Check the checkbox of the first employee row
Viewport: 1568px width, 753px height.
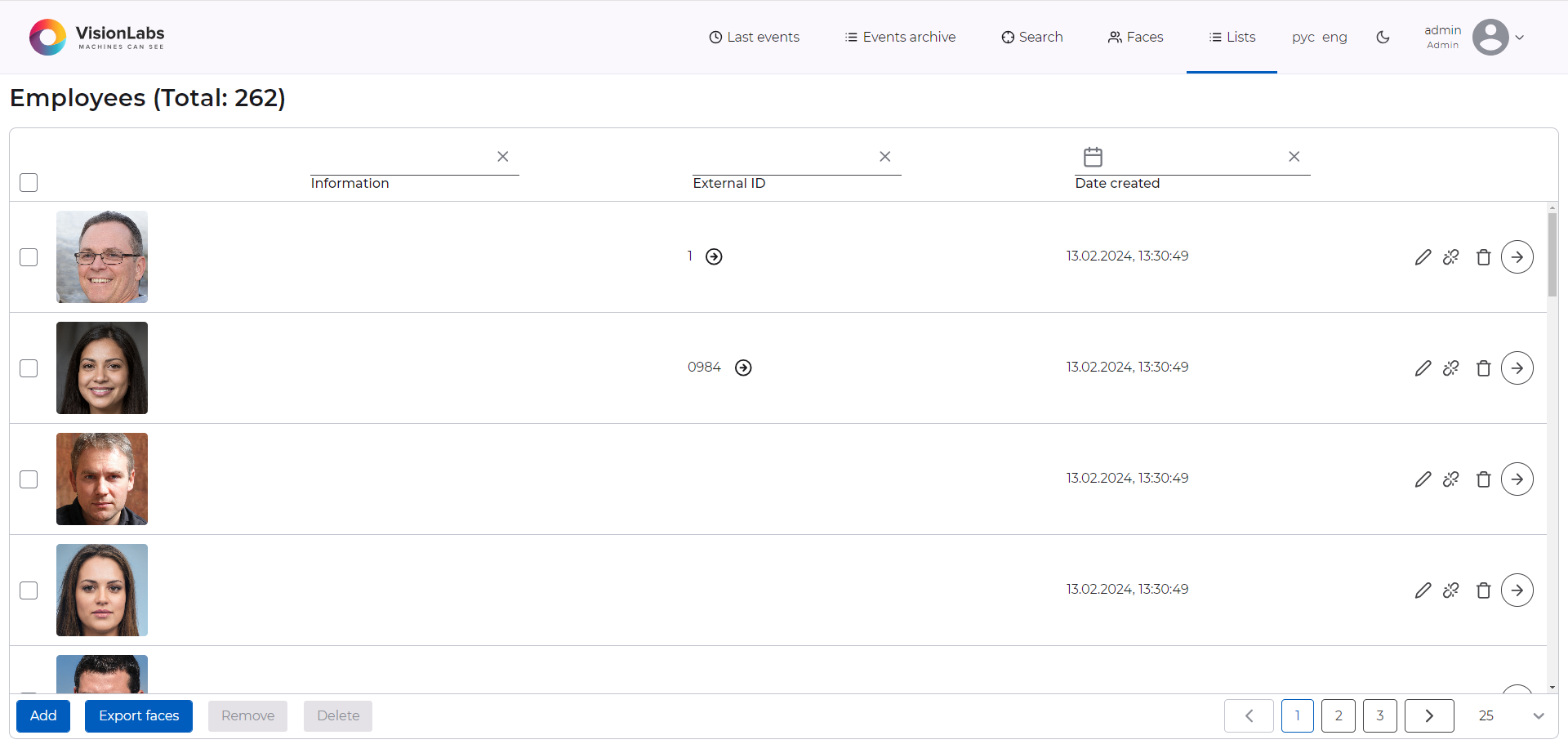coord(28,256)
